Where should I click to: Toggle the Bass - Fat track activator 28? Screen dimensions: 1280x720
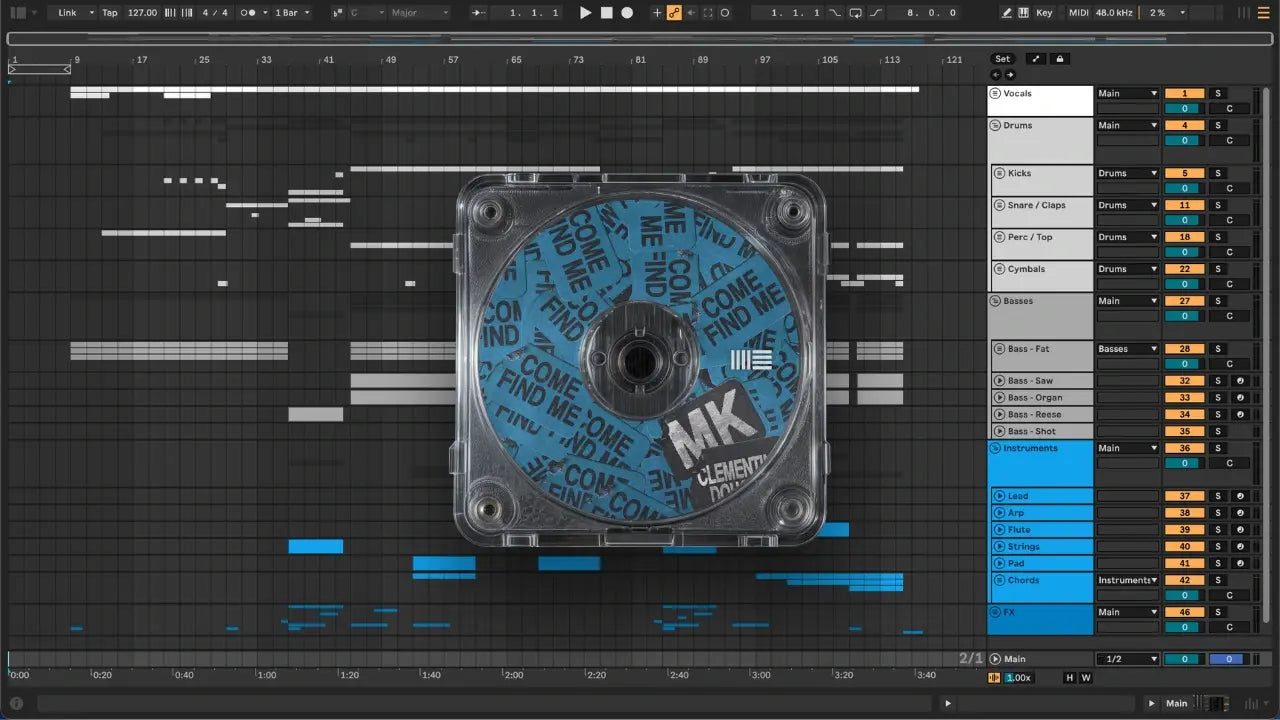tap(1185, 349)
